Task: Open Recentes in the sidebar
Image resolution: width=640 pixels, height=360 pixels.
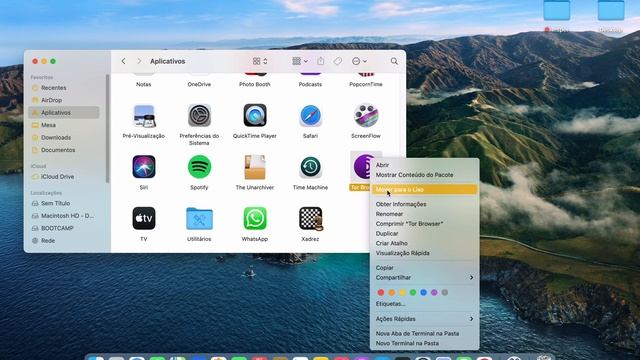Action: (x=64, y=88)
